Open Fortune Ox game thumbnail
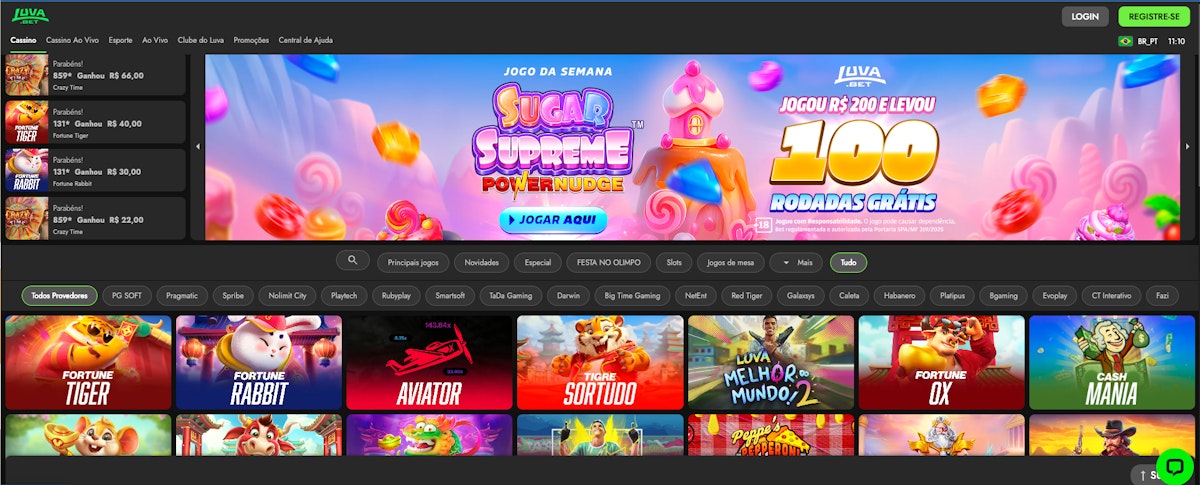This screenshot has height=485, width=1200. [x=941, y=363]
